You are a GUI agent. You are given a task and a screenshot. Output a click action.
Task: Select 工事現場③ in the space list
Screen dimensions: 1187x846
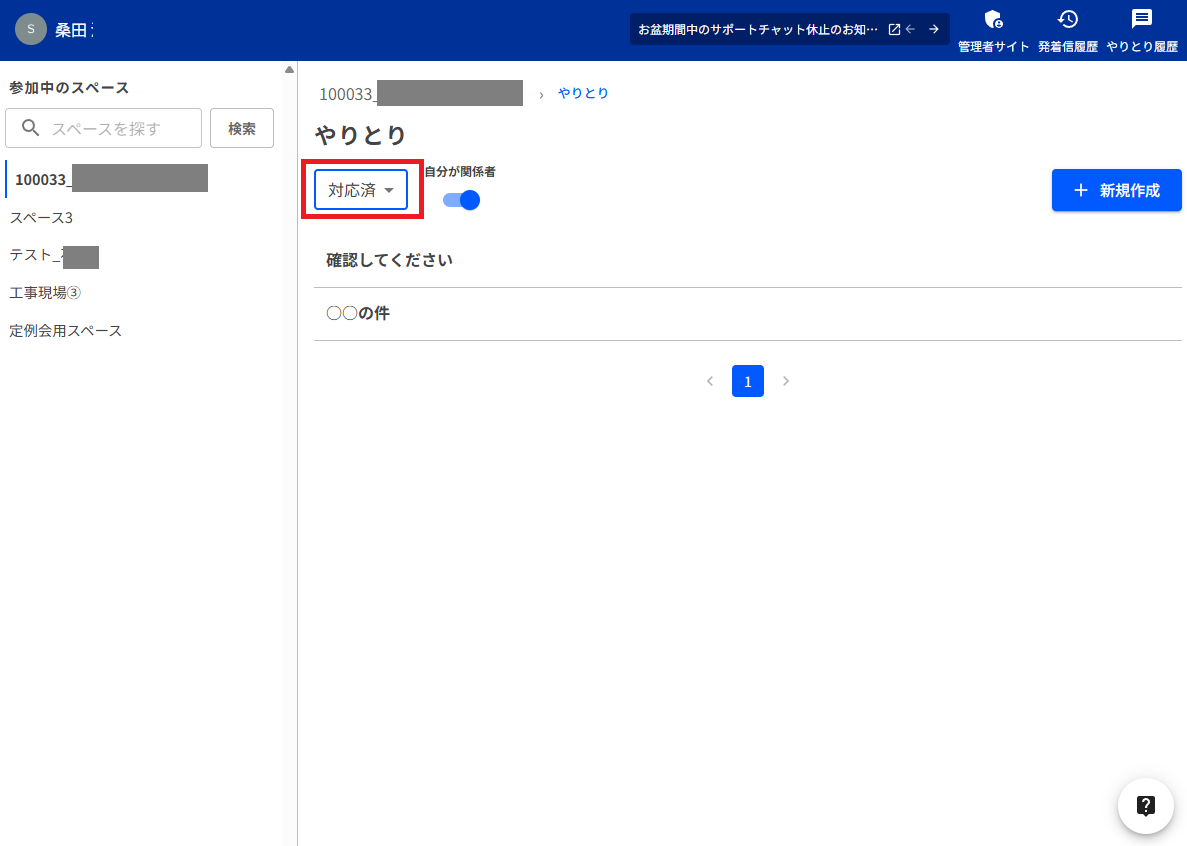(x=44, y=292)
